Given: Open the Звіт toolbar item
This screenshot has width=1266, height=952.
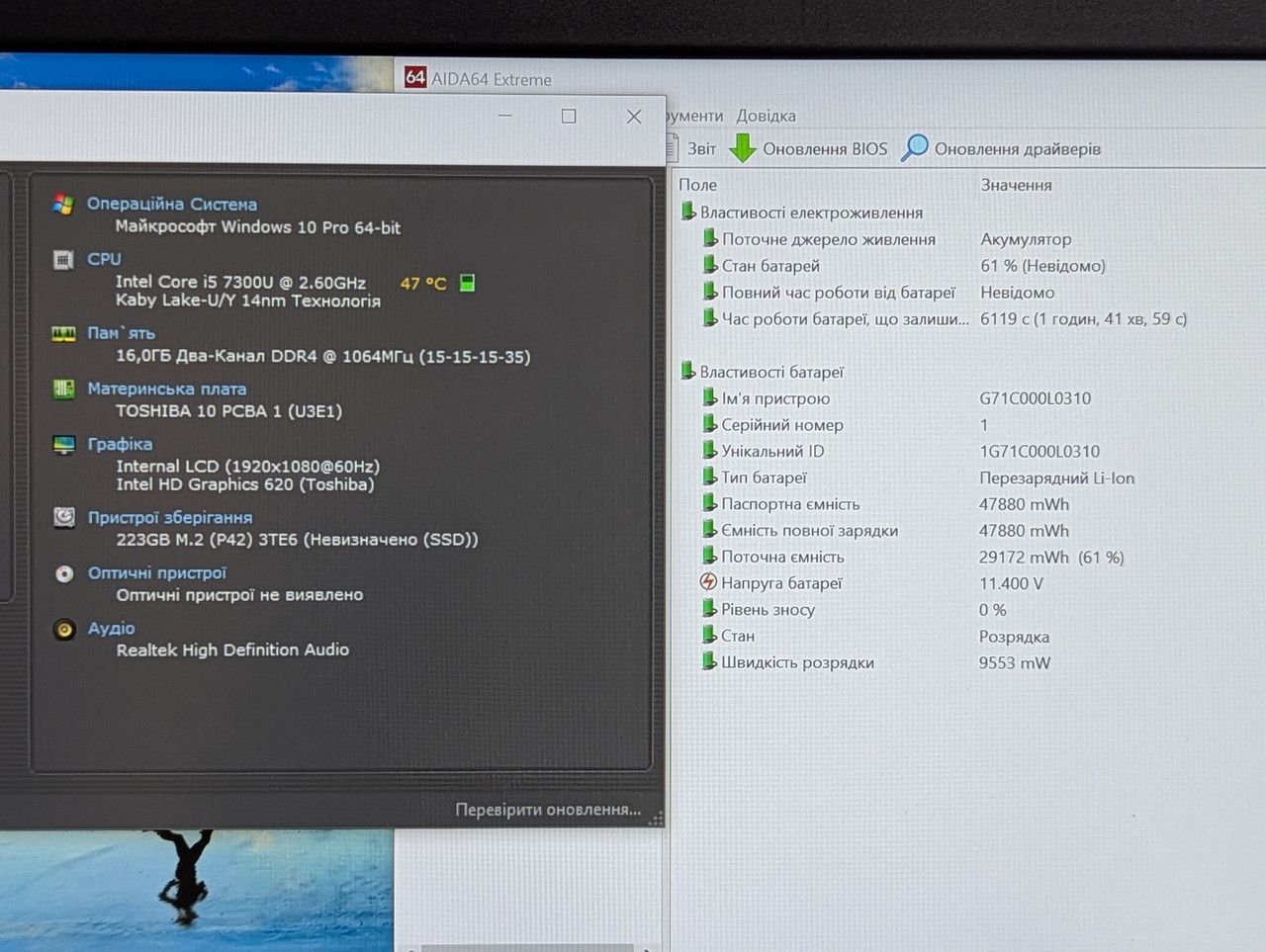Looking at the screenshot, I should (x=701, y=149).
